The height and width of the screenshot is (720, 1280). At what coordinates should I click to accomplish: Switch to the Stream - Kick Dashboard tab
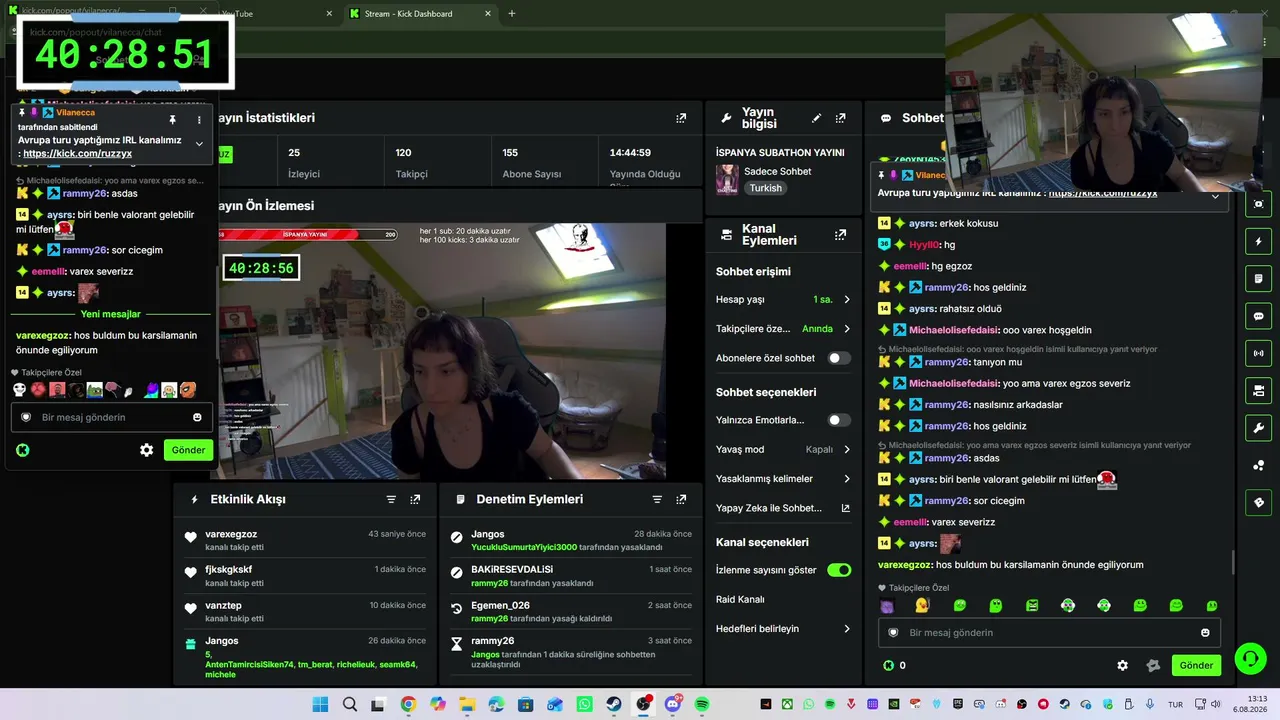point(421,14)
